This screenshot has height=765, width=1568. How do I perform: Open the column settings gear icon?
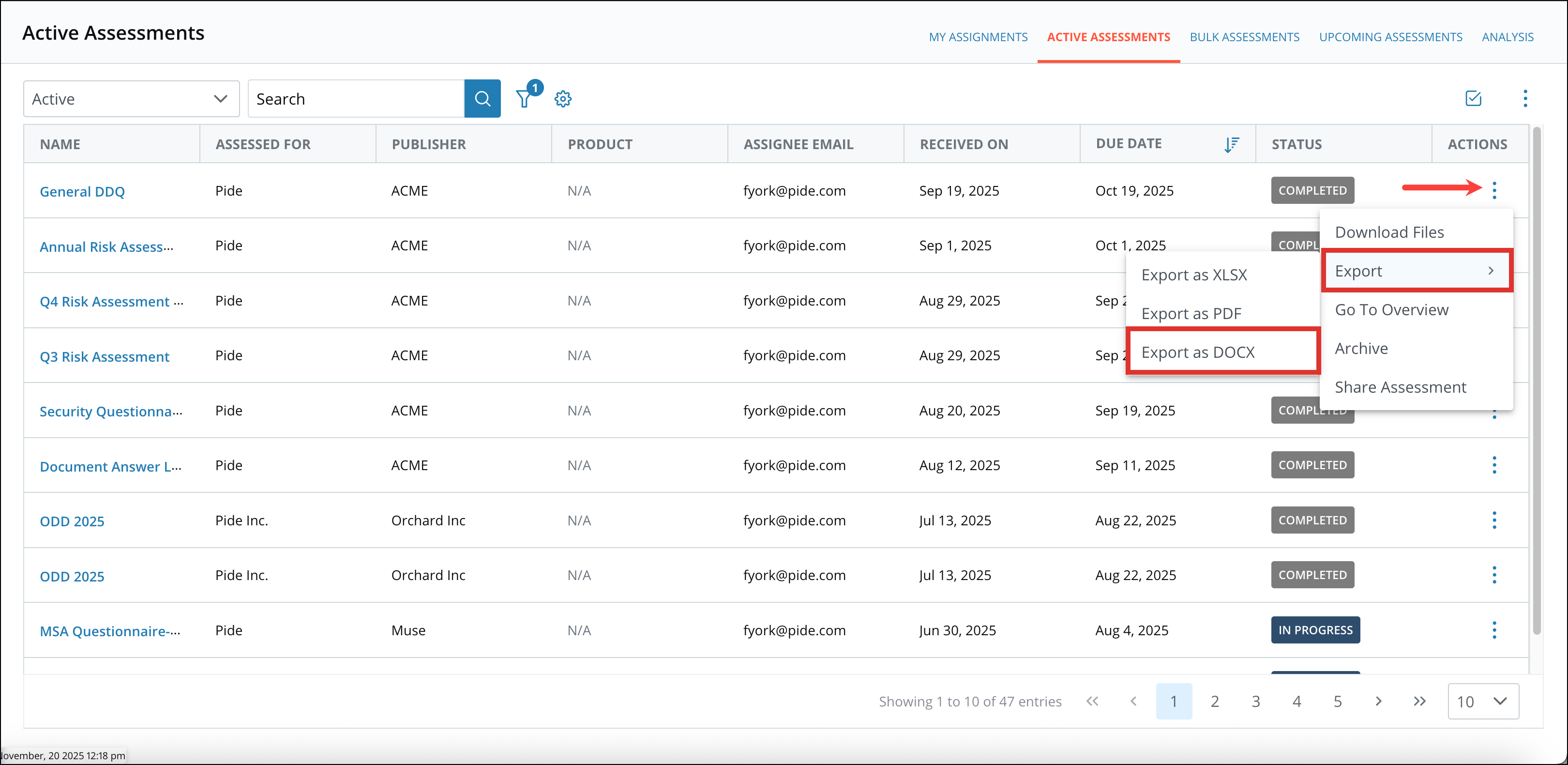click(563, 98)
